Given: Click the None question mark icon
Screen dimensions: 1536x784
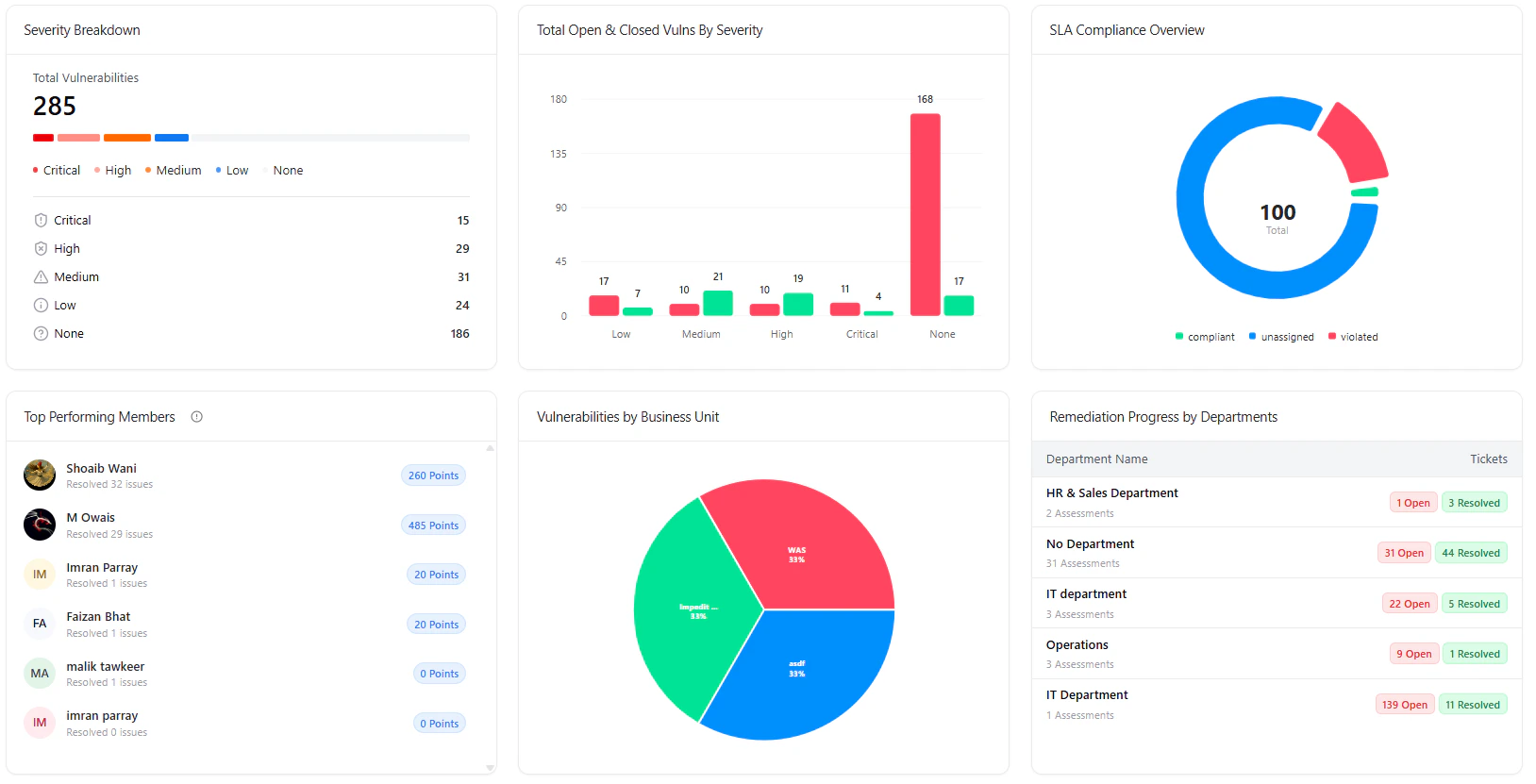Looking at the screenshot, I should point(41,333).
